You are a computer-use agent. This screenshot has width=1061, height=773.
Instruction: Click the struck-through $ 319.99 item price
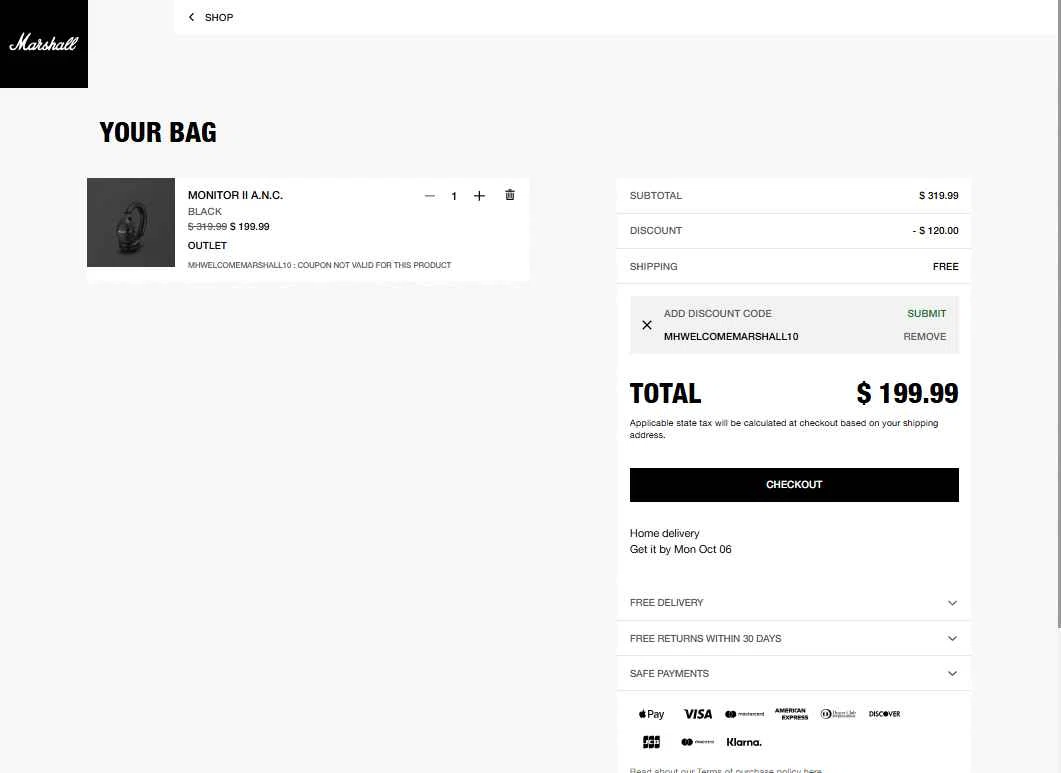[x=207, y=227]
